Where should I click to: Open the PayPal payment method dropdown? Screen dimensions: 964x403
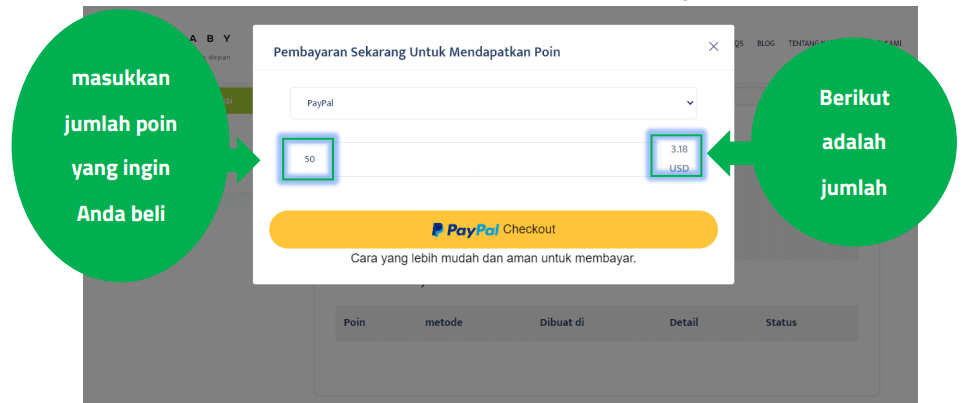tap(493, 103)
